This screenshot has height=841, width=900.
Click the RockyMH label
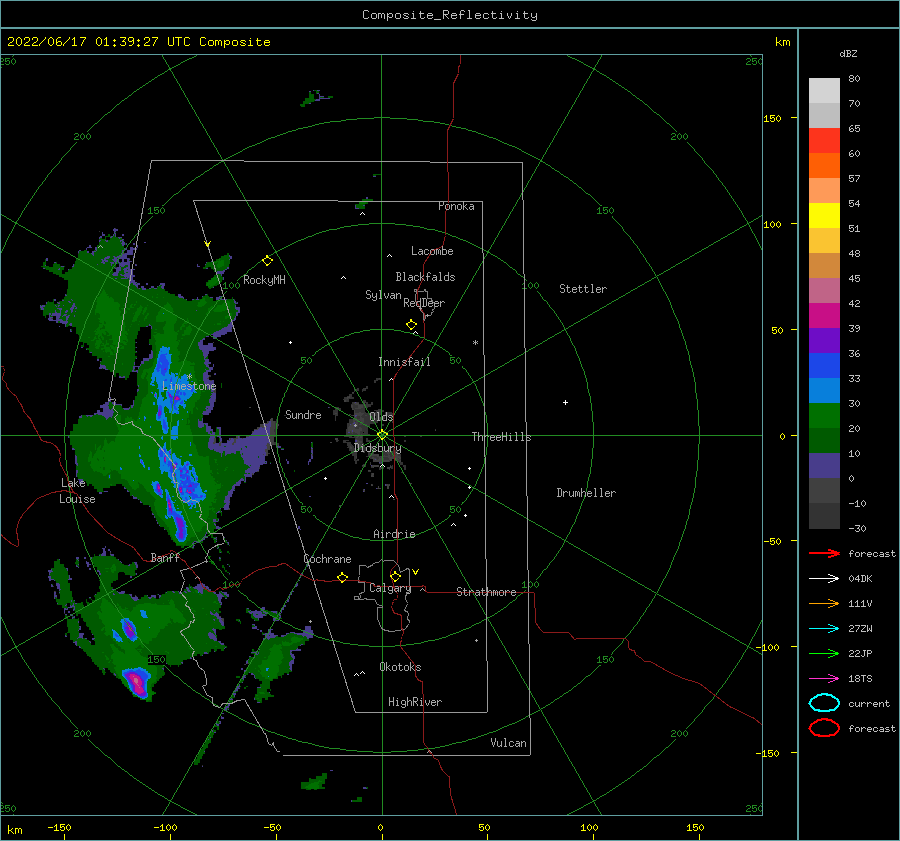[264, 280]
